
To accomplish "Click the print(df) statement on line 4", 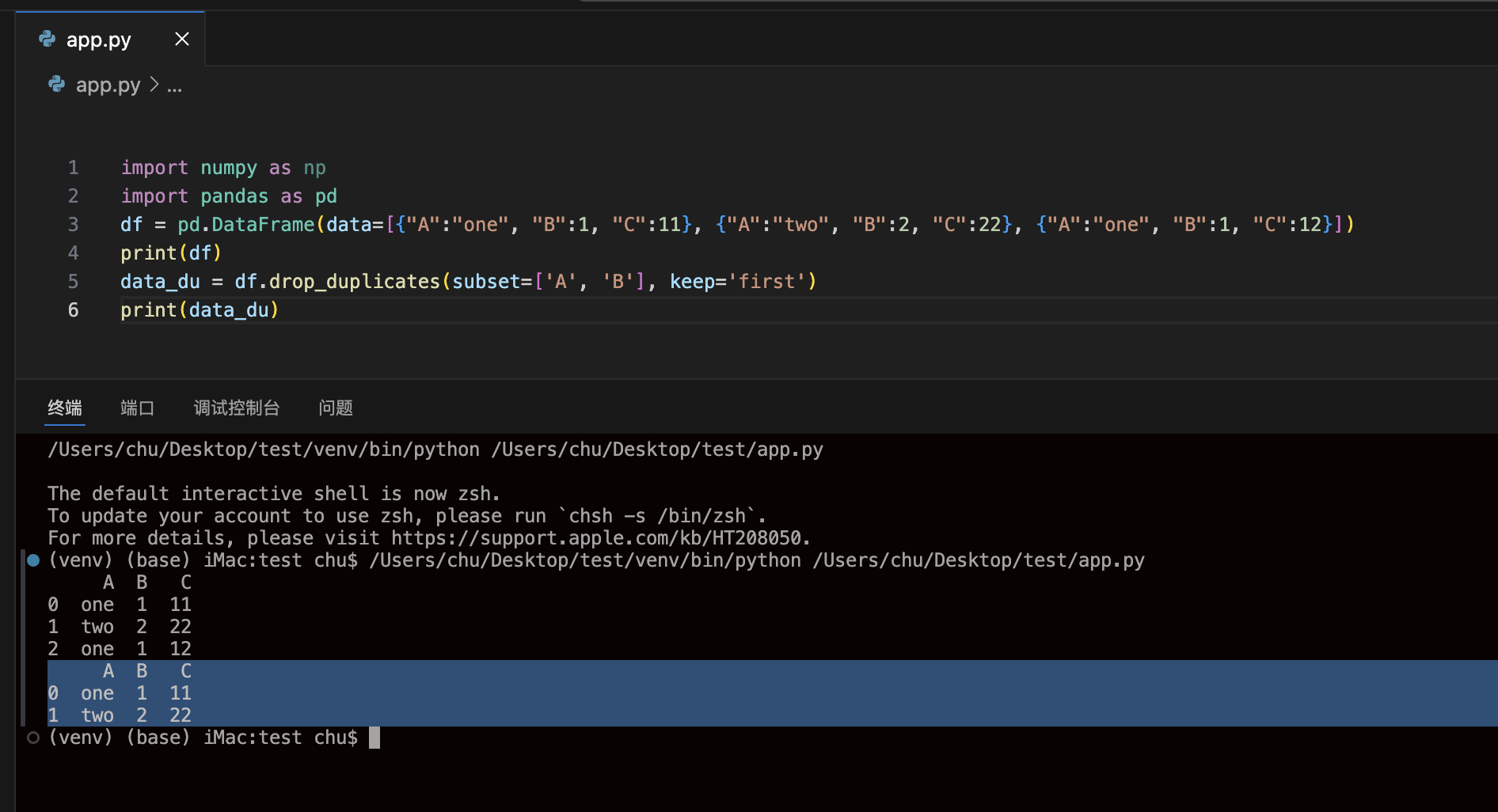I will [171, 253].
